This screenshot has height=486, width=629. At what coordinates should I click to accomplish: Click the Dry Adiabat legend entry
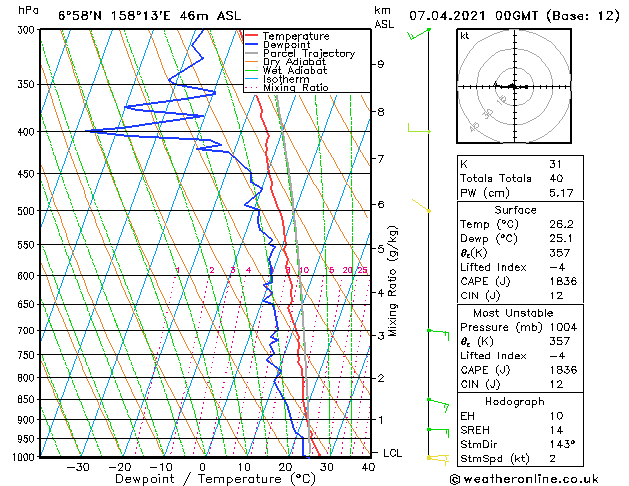pyautogui.click(x=294, y=62)
